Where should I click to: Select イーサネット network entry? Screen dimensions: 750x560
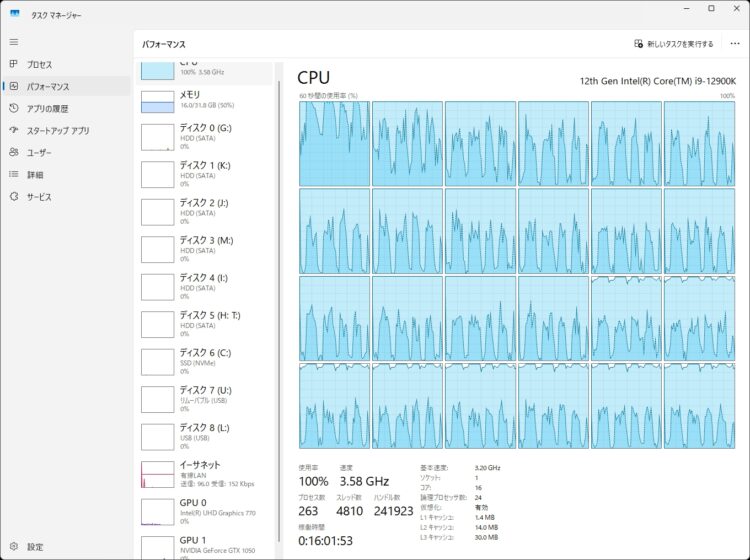click(x=205, y=474)
